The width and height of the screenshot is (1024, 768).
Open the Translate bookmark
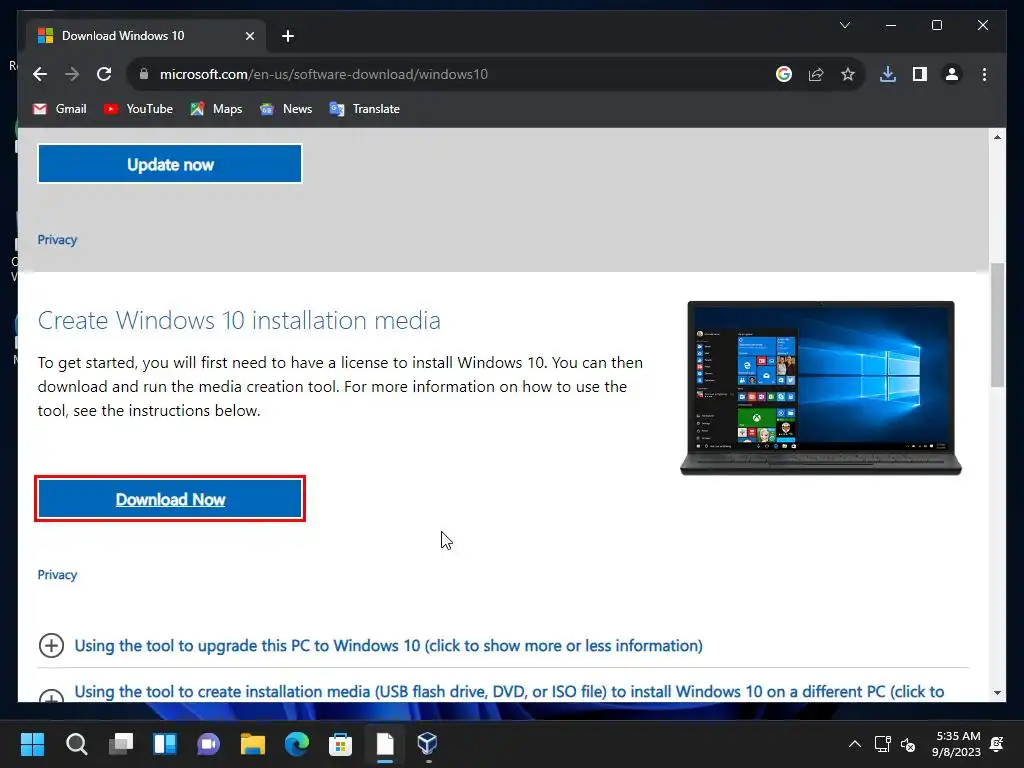(365, 109)
